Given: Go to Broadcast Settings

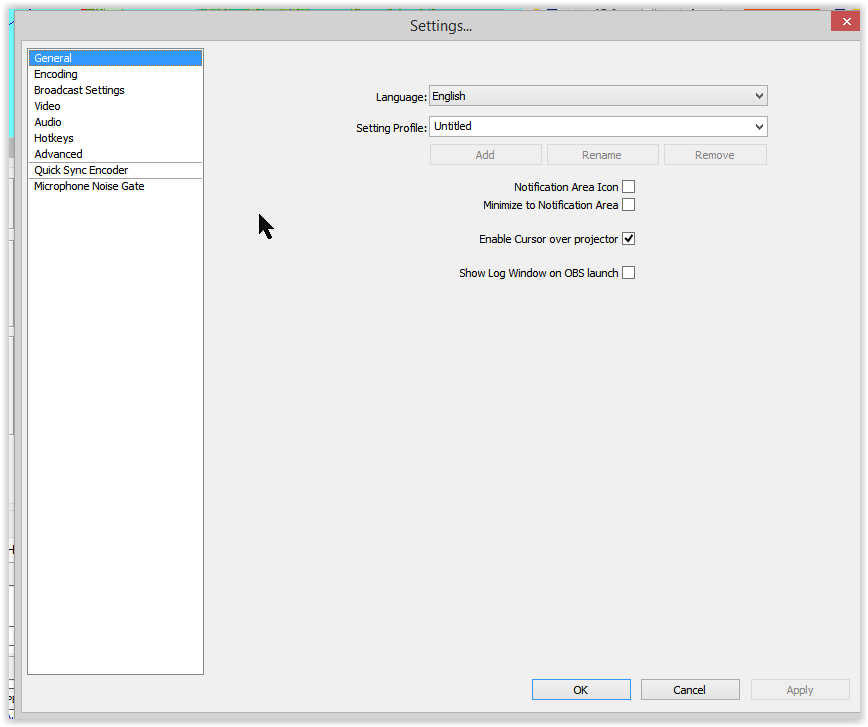Looking at the screenshot, I should pos(115,90).
